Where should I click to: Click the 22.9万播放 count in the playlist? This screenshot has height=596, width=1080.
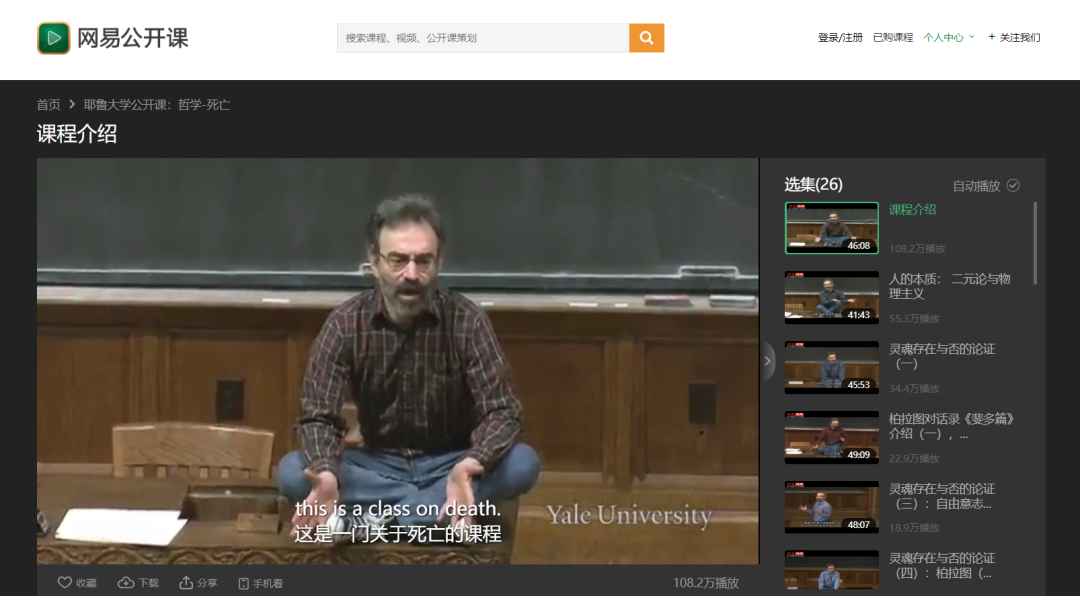(x=914, y=458)
